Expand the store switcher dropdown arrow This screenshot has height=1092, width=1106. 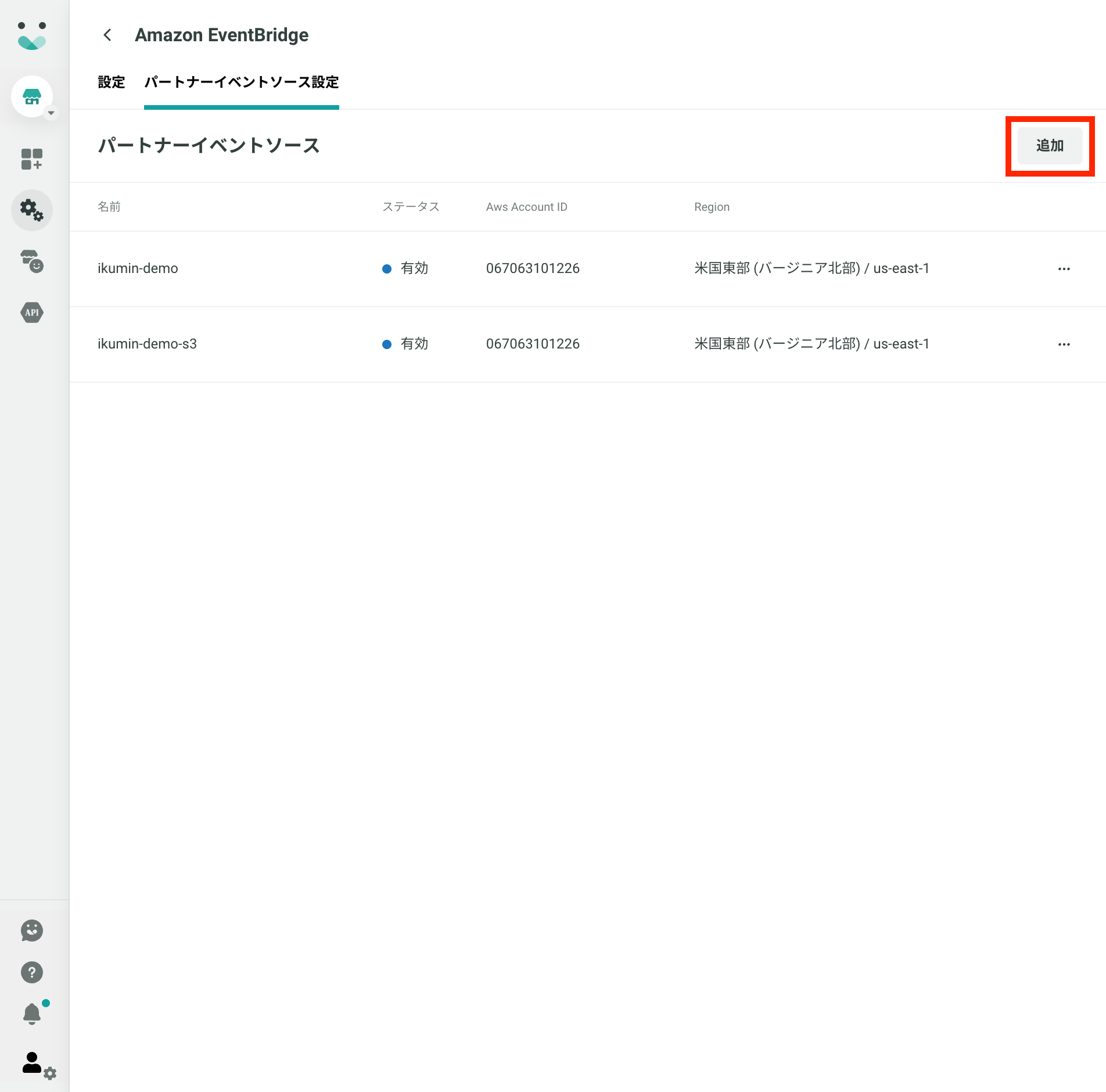pyautogui.click(x=51, y=113)
